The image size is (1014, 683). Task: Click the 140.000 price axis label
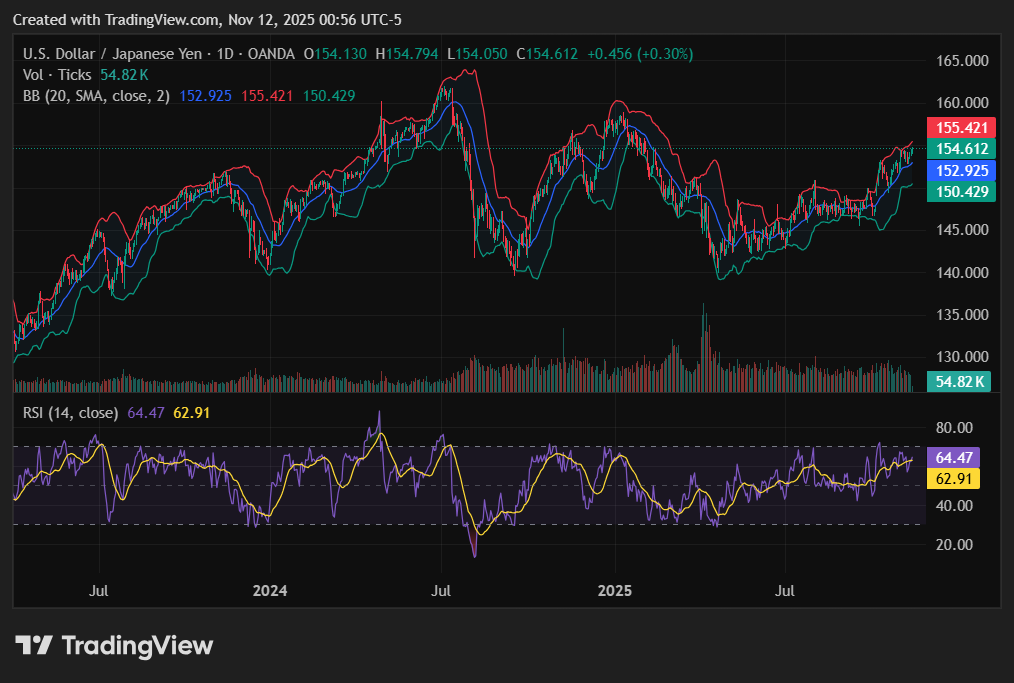(x=961, y=272)
